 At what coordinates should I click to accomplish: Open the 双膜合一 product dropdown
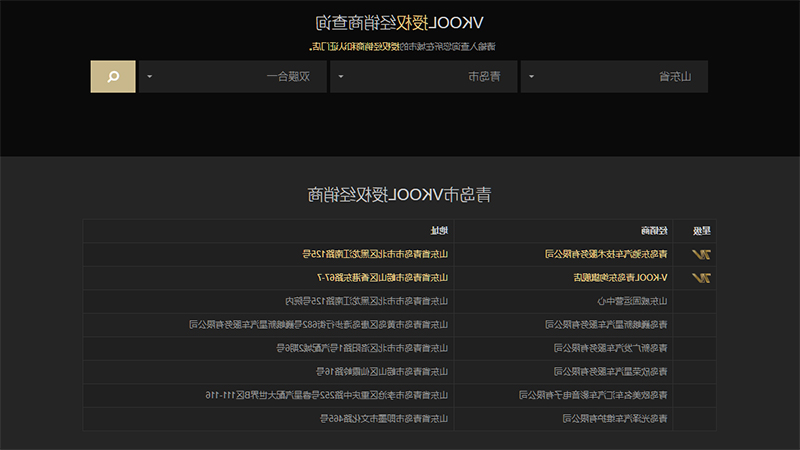pyautogui.click(x=233, y=77)
